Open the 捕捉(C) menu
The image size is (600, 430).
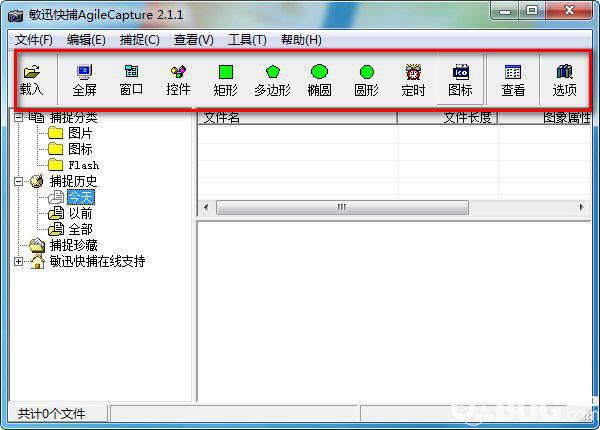pyautogui.click(x=139, y=40)
